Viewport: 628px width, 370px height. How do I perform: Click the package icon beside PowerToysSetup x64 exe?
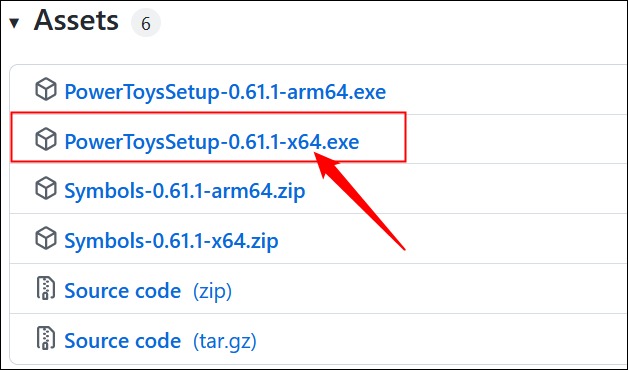46,139
